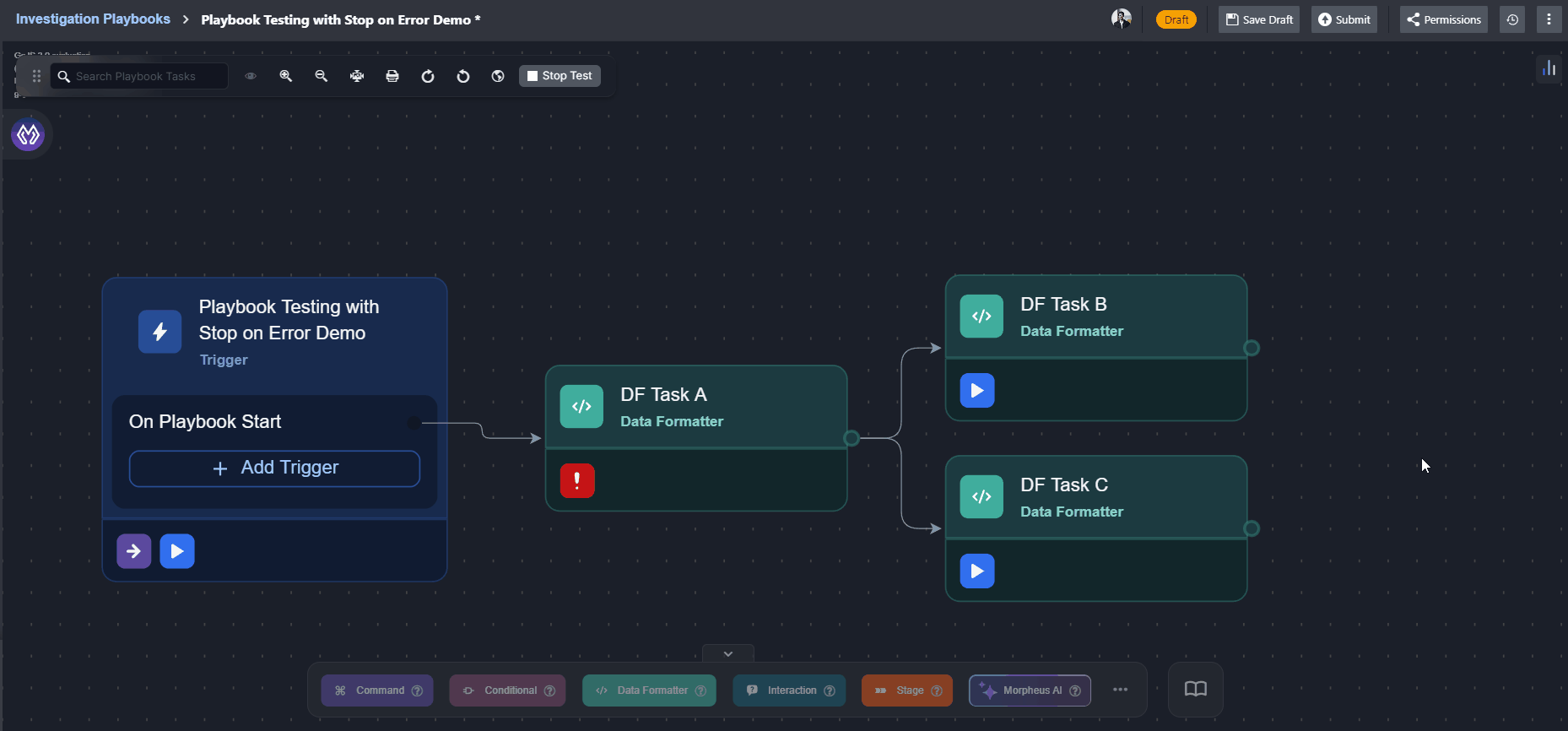Open the three-dot menu in top bar

(1549, 19)
